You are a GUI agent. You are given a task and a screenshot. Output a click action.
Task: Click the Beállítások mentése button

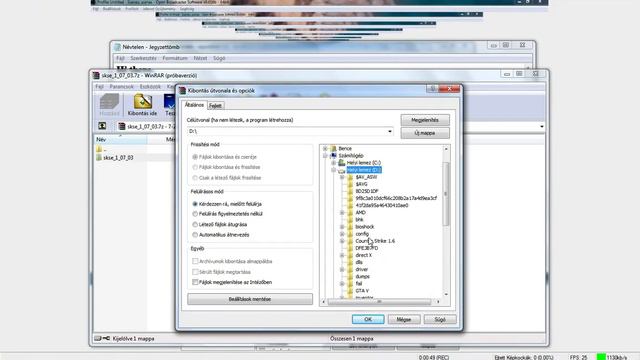pyautogui.click(x=250, y=299)
